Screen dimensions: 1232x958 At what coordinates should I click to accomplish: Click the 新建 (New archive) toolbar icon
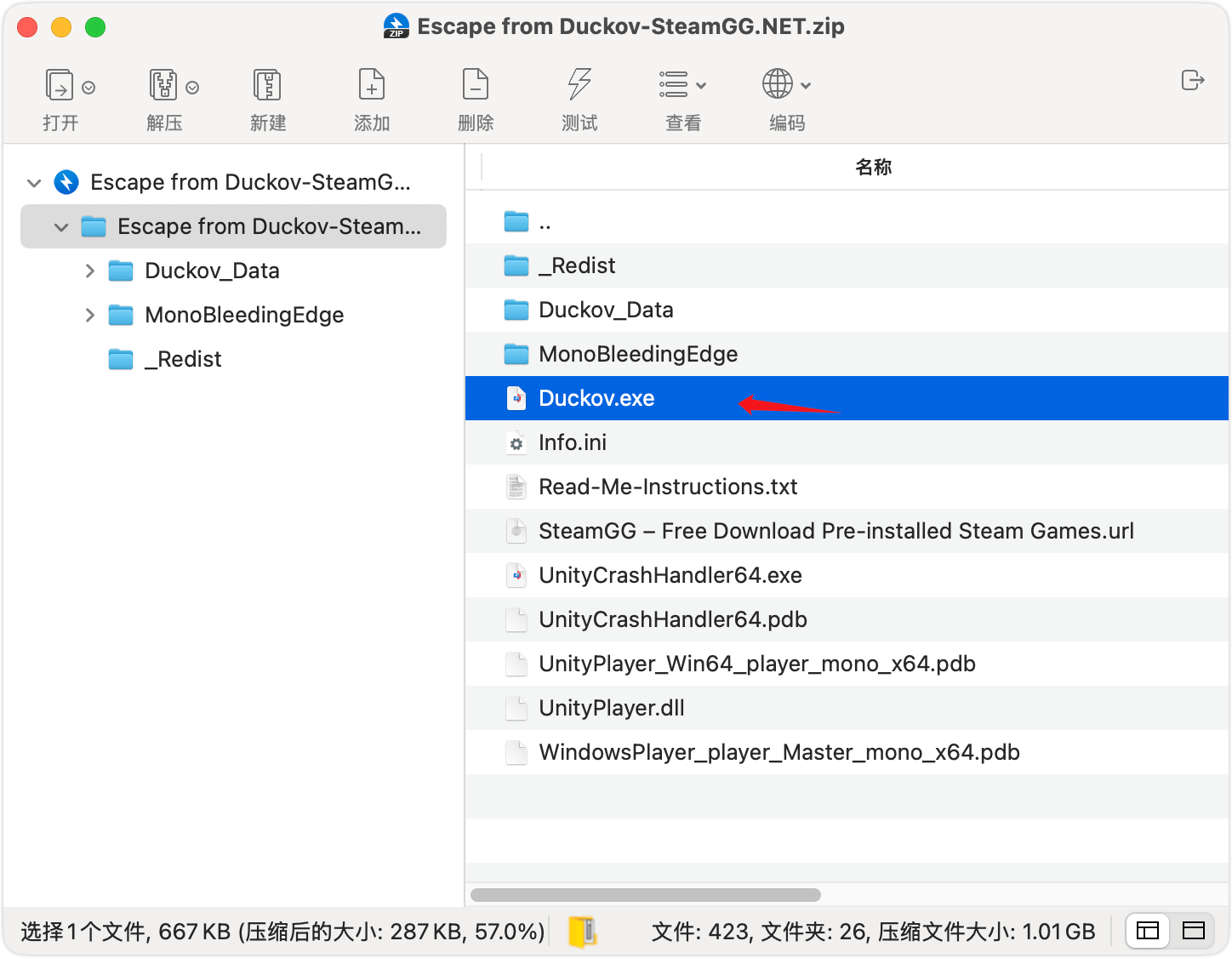(x=267, y=86)
